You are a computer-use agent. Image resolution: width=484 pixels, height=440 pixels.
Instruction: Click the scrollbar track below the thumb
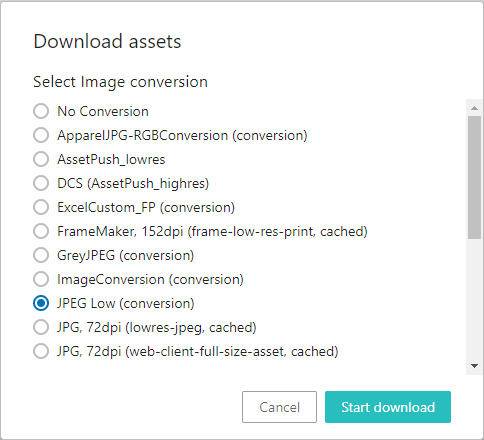point(474,298)
